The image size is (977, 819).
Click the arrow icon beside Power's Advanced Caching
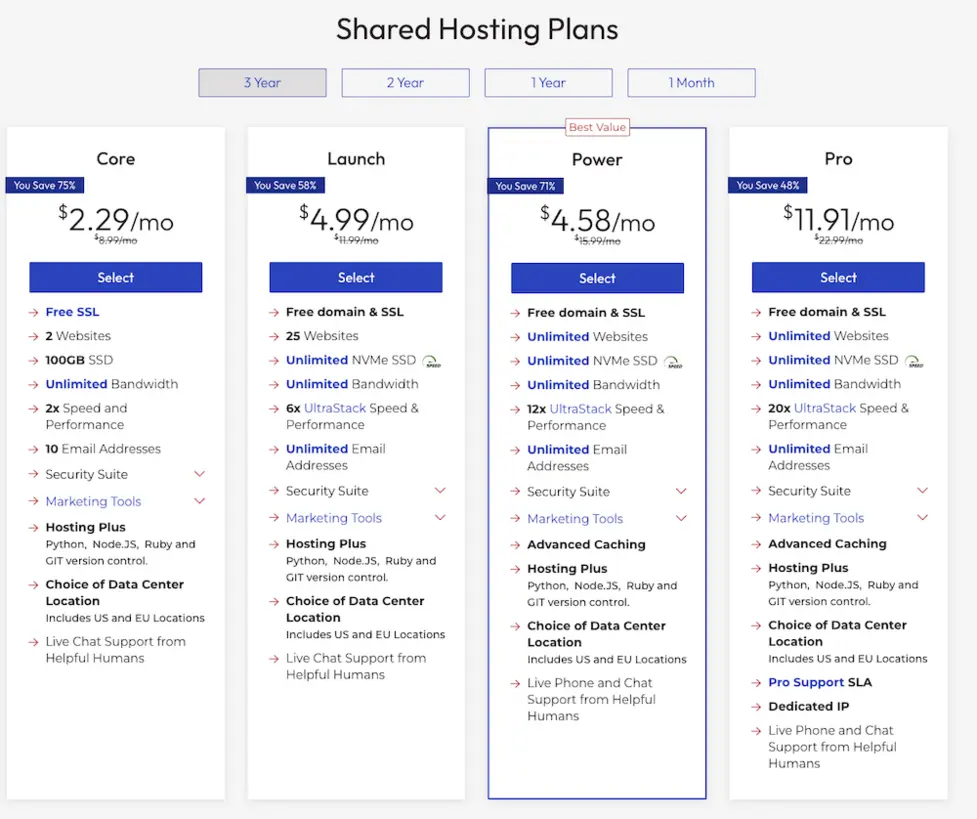(515, 544)
